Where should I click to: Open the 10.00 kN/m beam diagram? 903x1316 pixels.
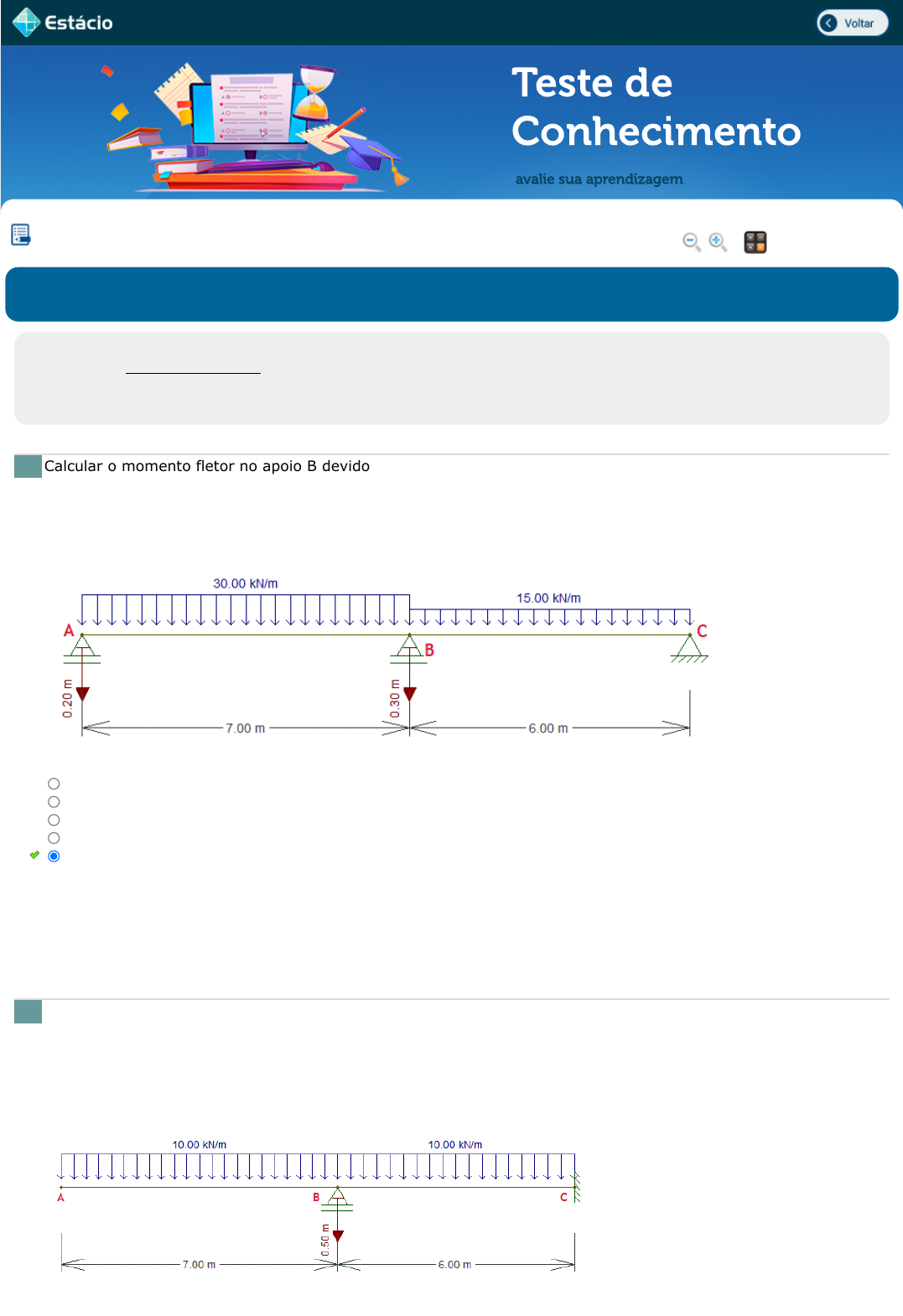pos(319,1205)
